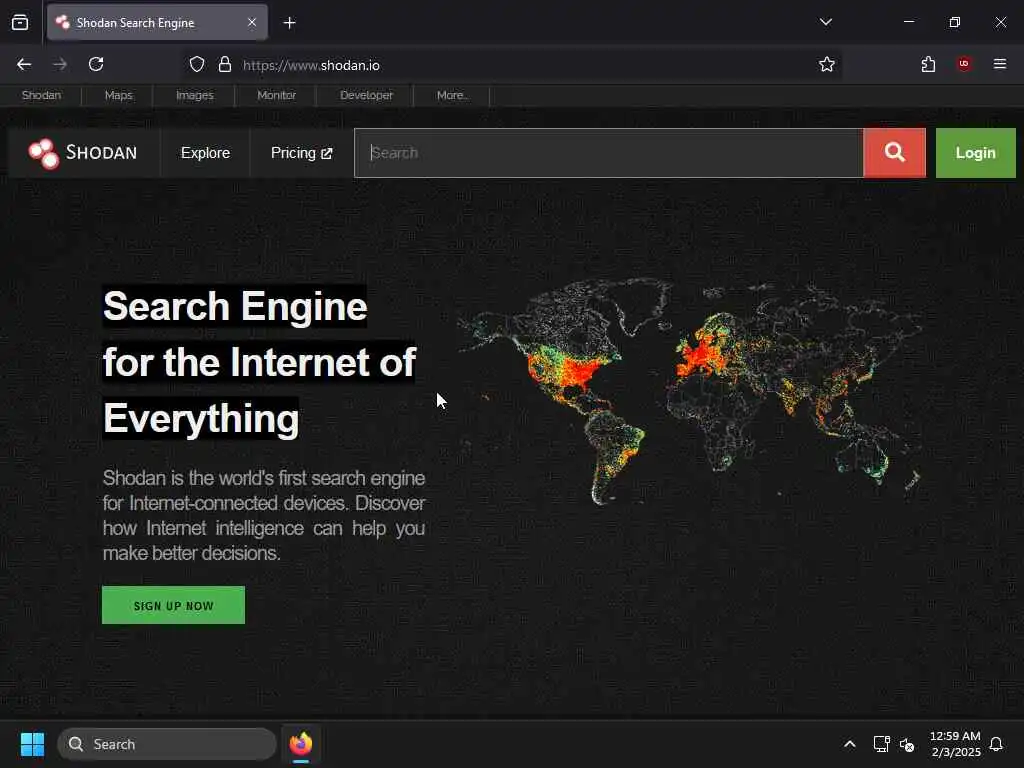Click the red search magnifier button
This screenshot has height=768, width=1024.
(894, 153)
